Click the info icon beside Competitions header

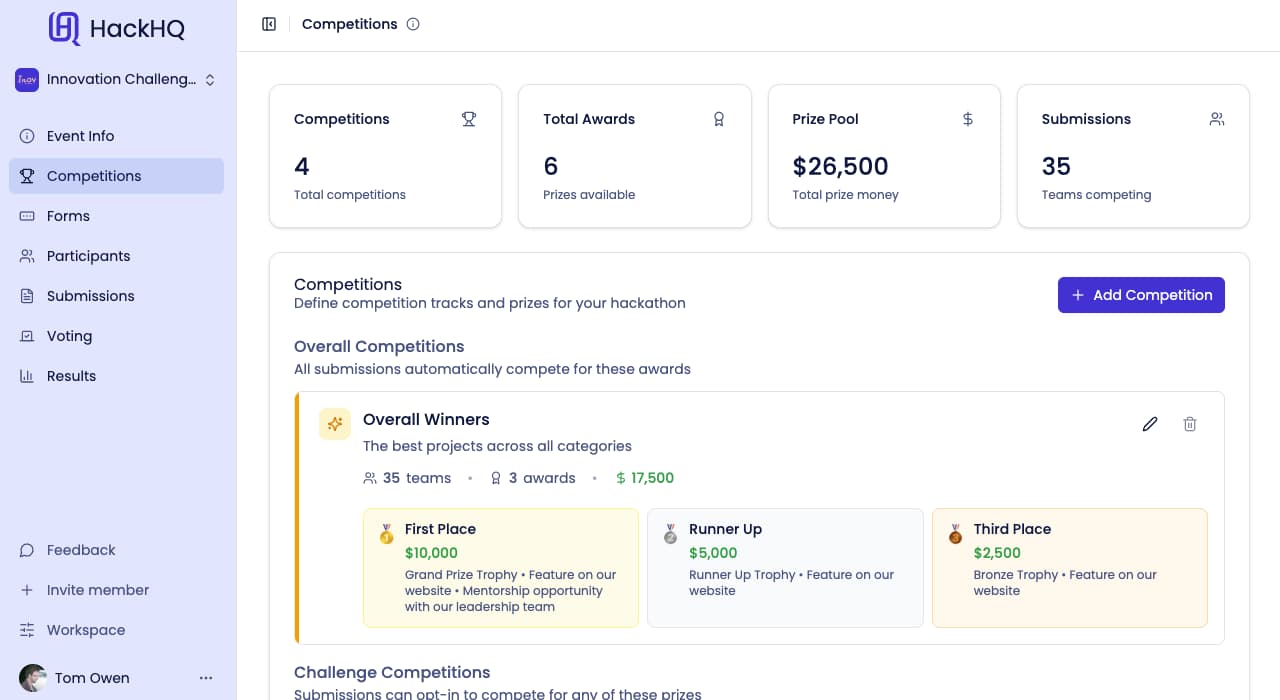pyautogui.click(x=413, y=24)
